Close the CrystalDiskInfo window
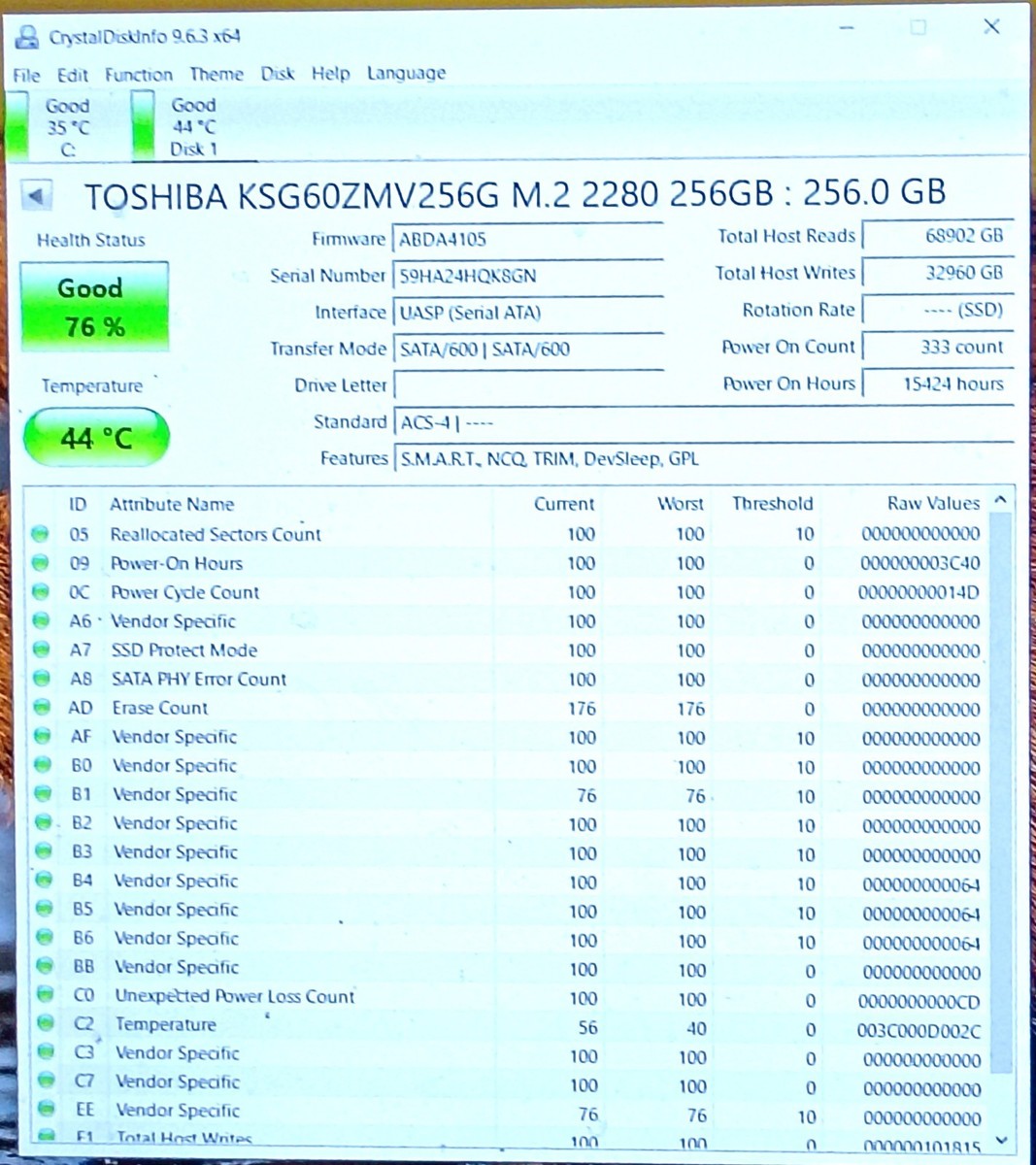The width and height of the screenshot is (1036, 1165). 991,26
